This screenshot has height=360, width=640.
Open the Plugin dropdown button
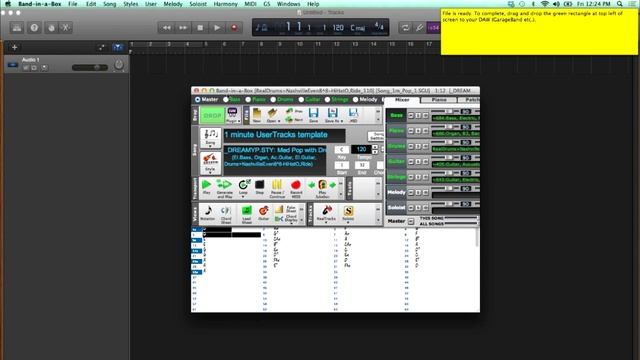(233, 116)
